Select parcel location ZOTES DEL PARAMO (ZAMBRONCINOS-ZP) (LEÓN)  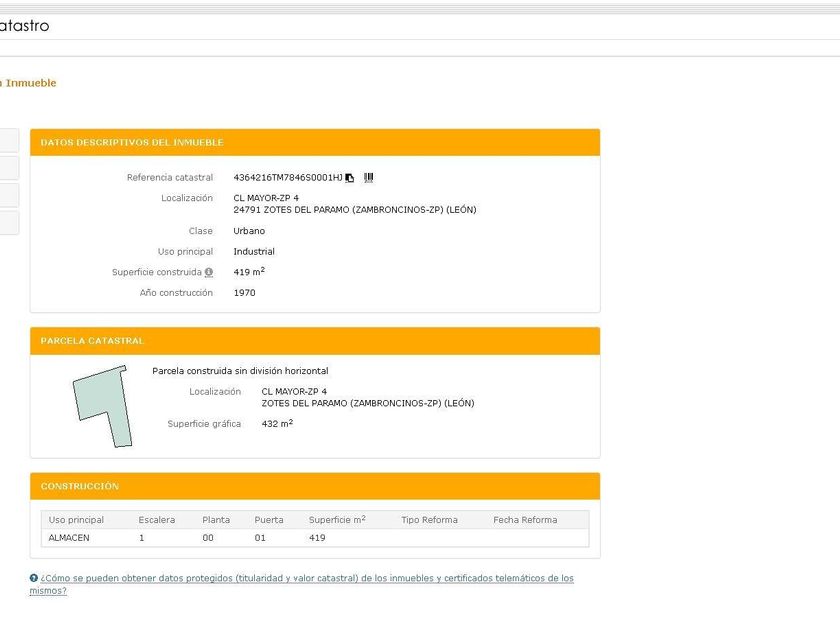(x=368, y=403)
